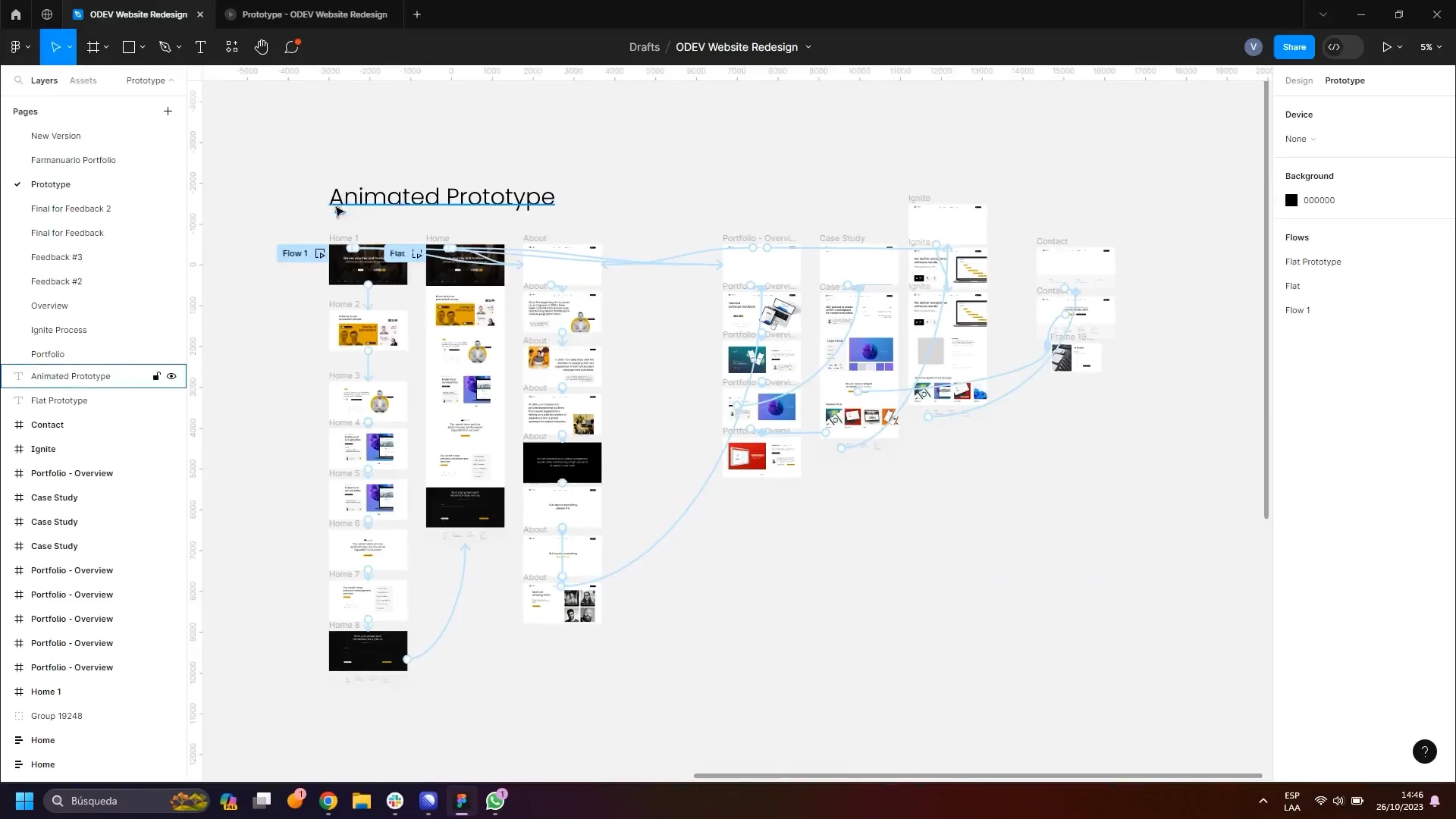Open the Actions panel icon
This screenshot has height=819, width=1456.
(231, 46)
